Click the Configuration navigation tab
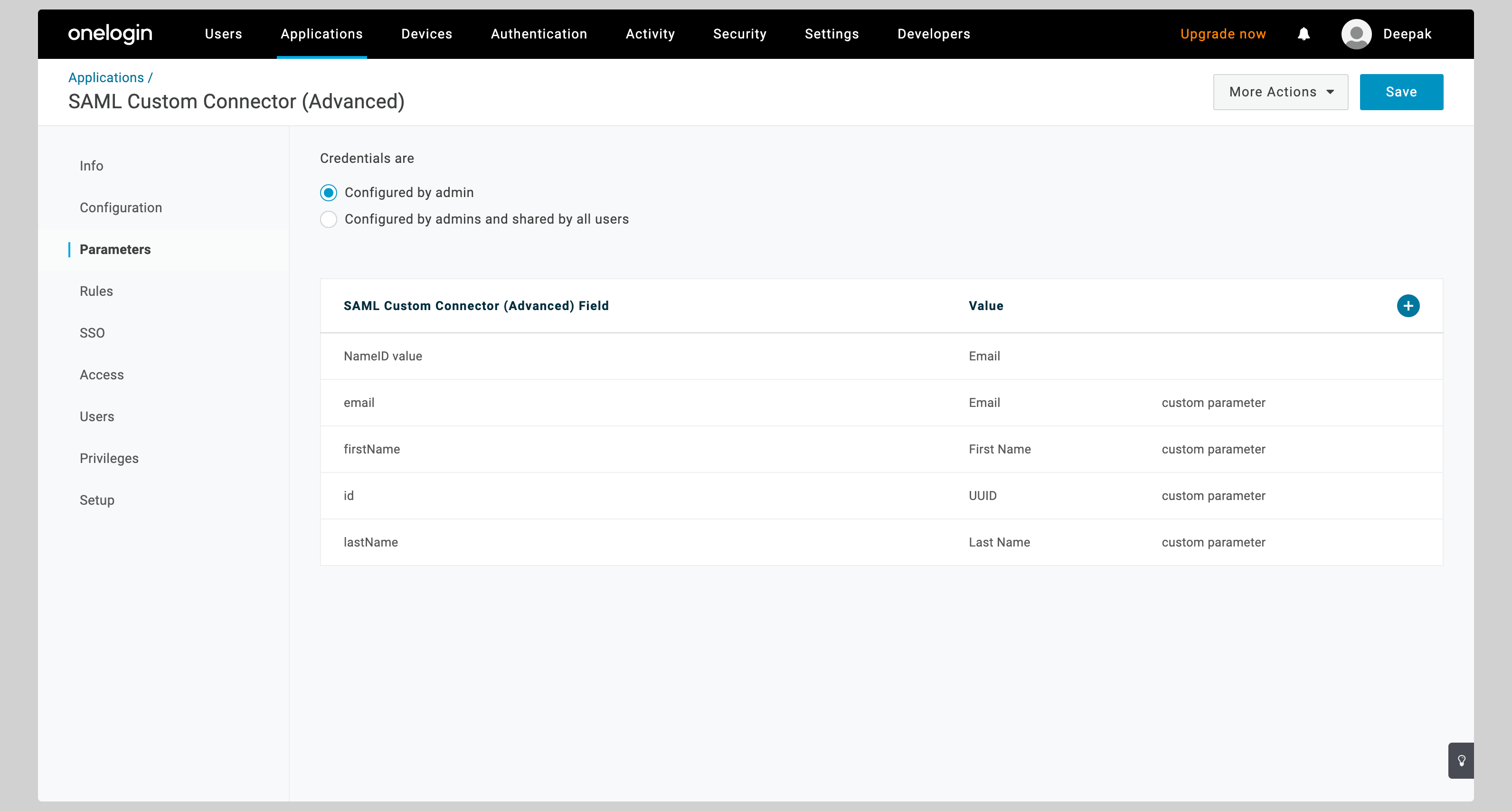The image size is (1512, 811). point(121,208)
